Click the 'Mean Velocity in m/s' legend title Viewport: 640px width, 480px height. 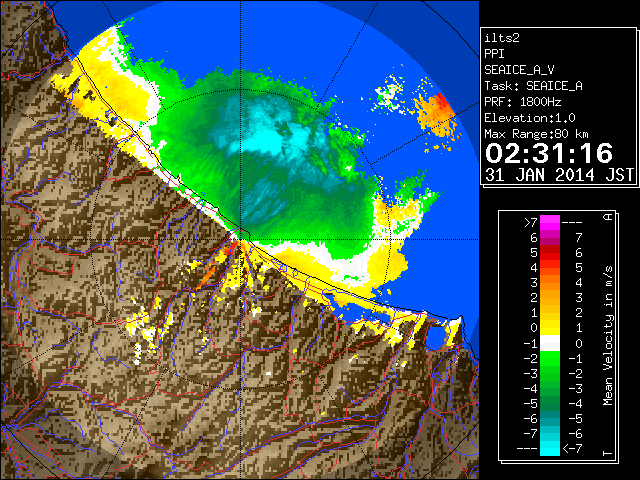(x=608, y=335)
